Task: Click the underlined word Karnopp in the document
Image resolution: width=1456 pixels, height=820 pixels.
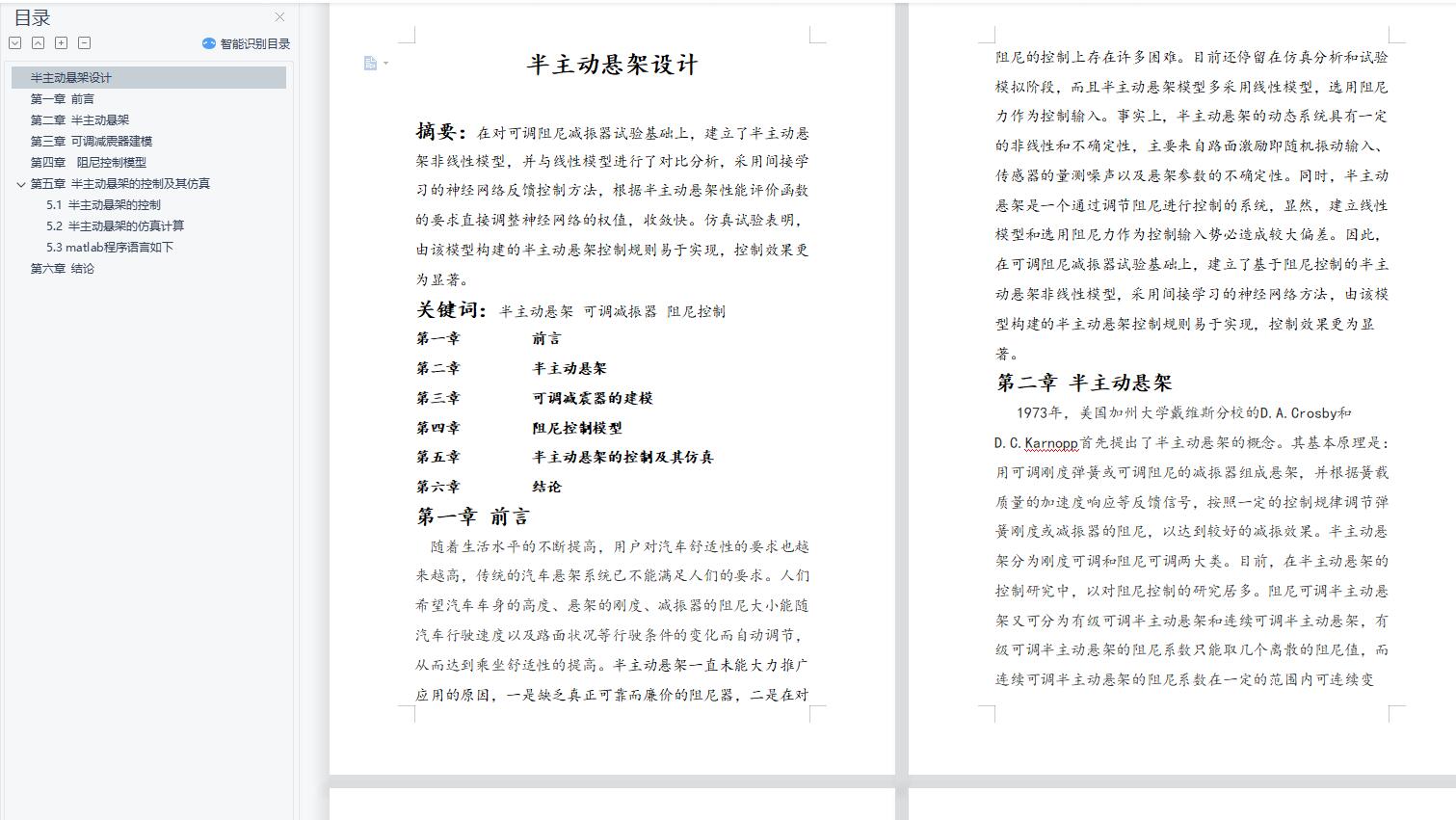Action: [1051, 443]
